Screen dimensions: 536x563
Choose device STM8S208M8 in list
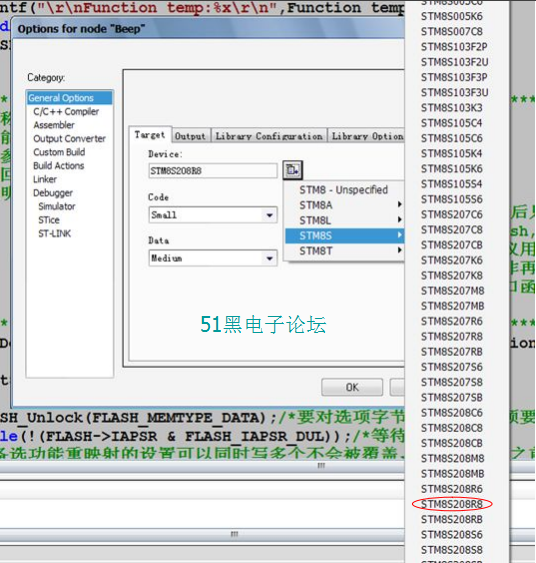(x=453, y=459)
